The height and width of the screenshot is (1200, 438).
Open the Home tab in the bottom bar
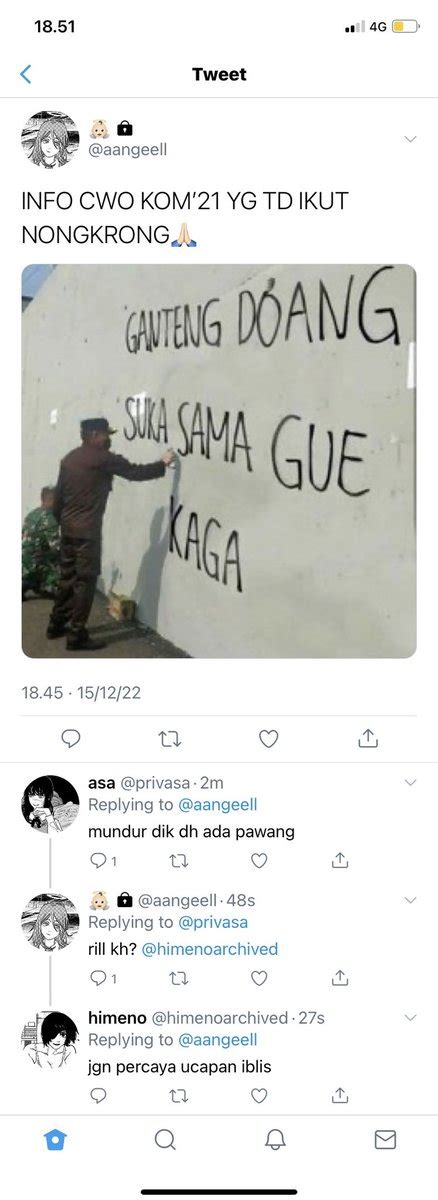pos(57,1140)
